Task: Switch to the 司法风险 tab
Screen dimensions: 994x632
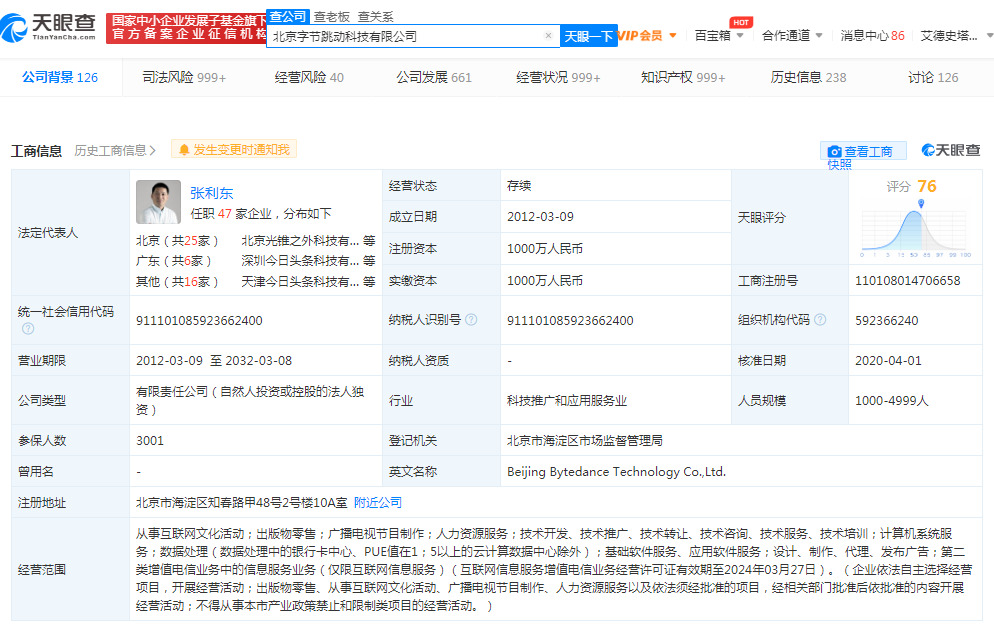Action: (x=184, y=77)
